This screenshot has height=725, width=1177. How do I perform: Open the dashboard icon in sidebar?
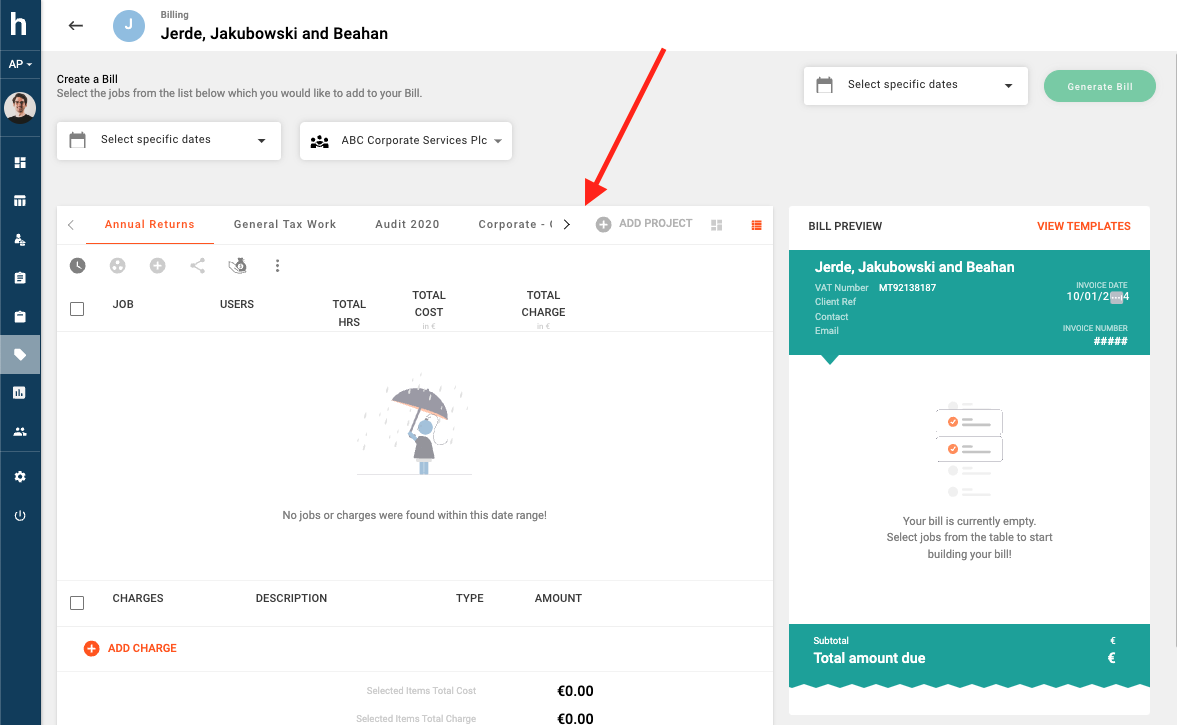click(20, 162)
